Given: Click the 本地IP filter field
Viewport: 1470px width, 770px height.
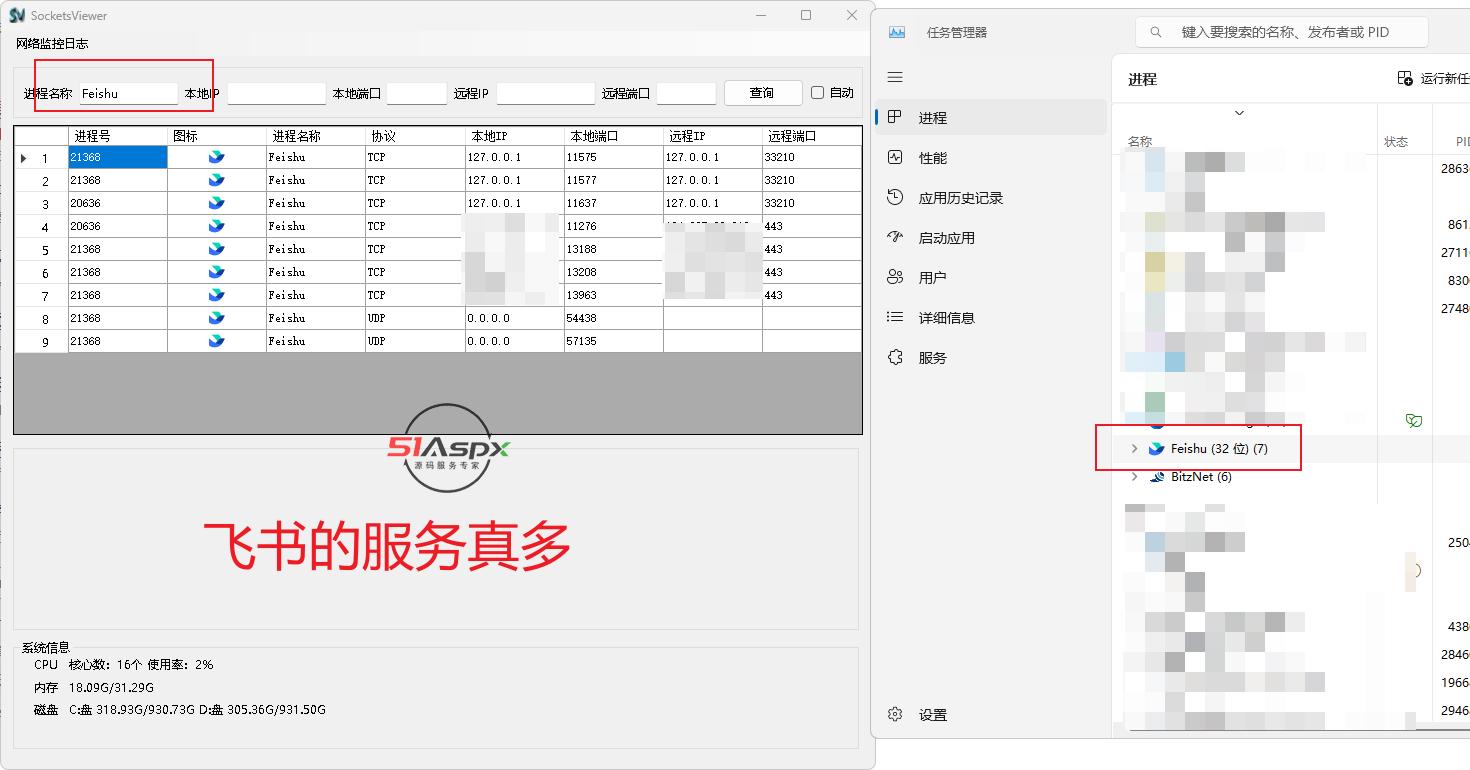Looking at the screenshot, I should click(x=277, y=93).
